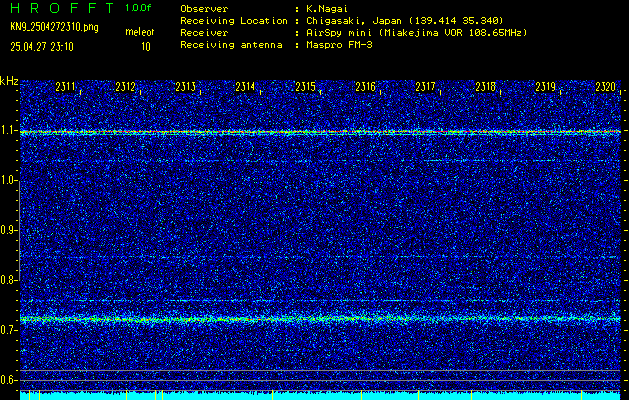The image size is (629, 400).
Task: Click the 1.1 frequency axis label
Action: (x=9, y=130)
